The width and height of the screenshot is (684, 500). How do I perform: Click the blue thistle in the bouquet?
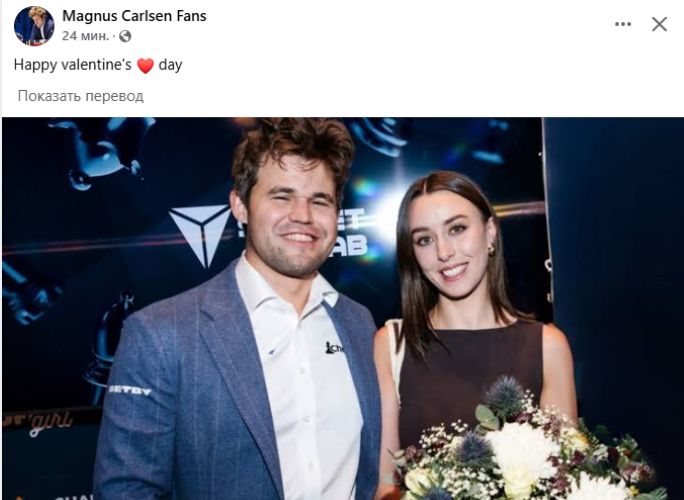pos(505,395)
